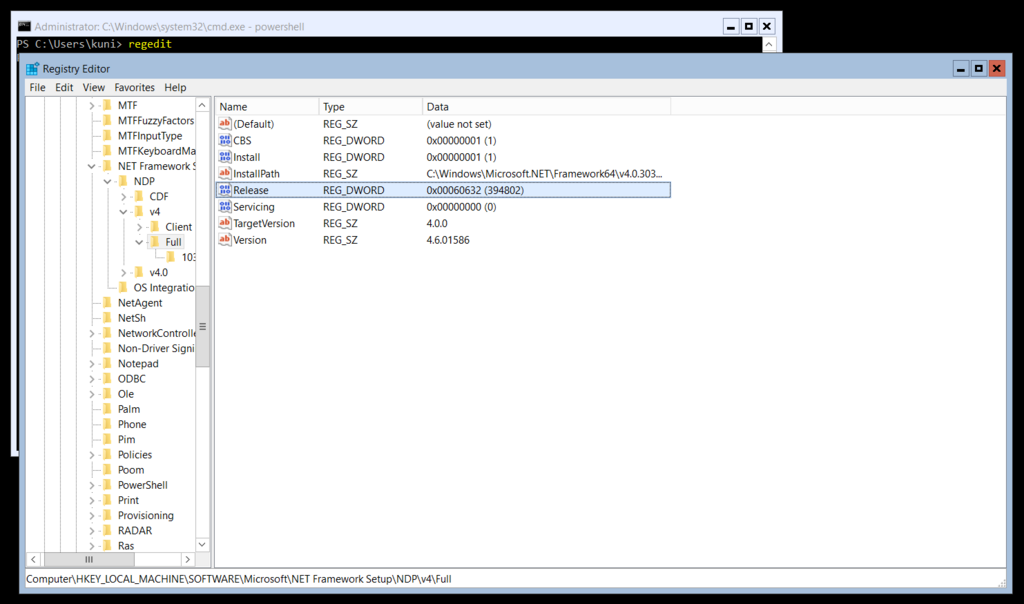Sort values by Name column header
Screen dimensions: 1024x604
[267, 106]
